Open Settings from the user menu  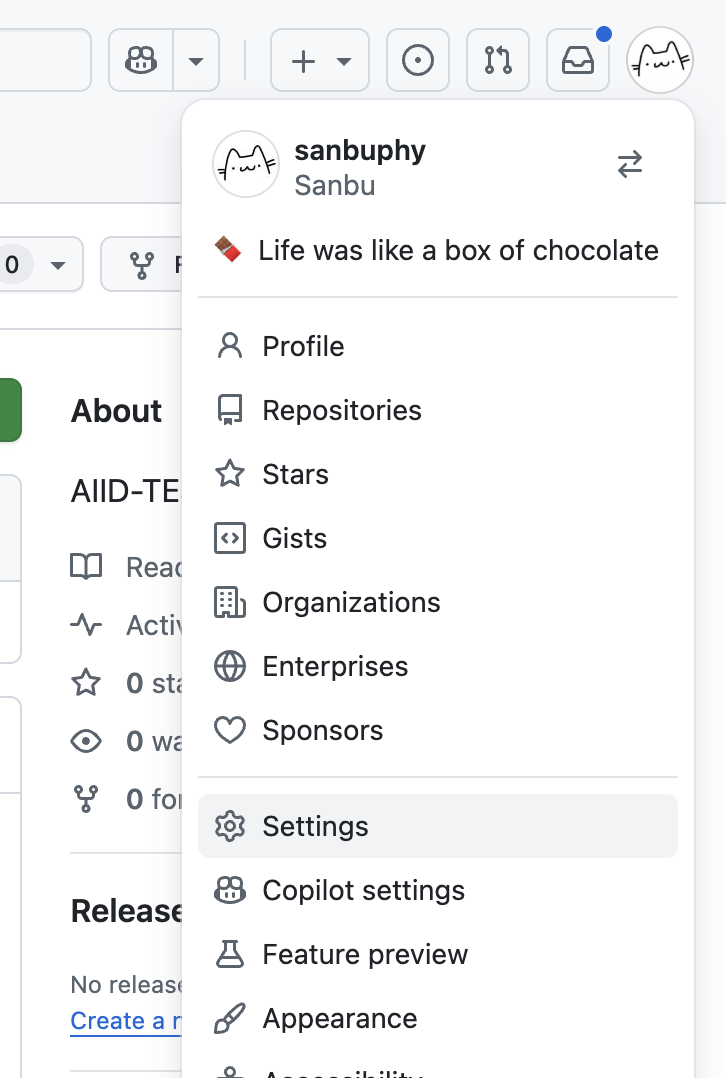[x=315, y=826]
